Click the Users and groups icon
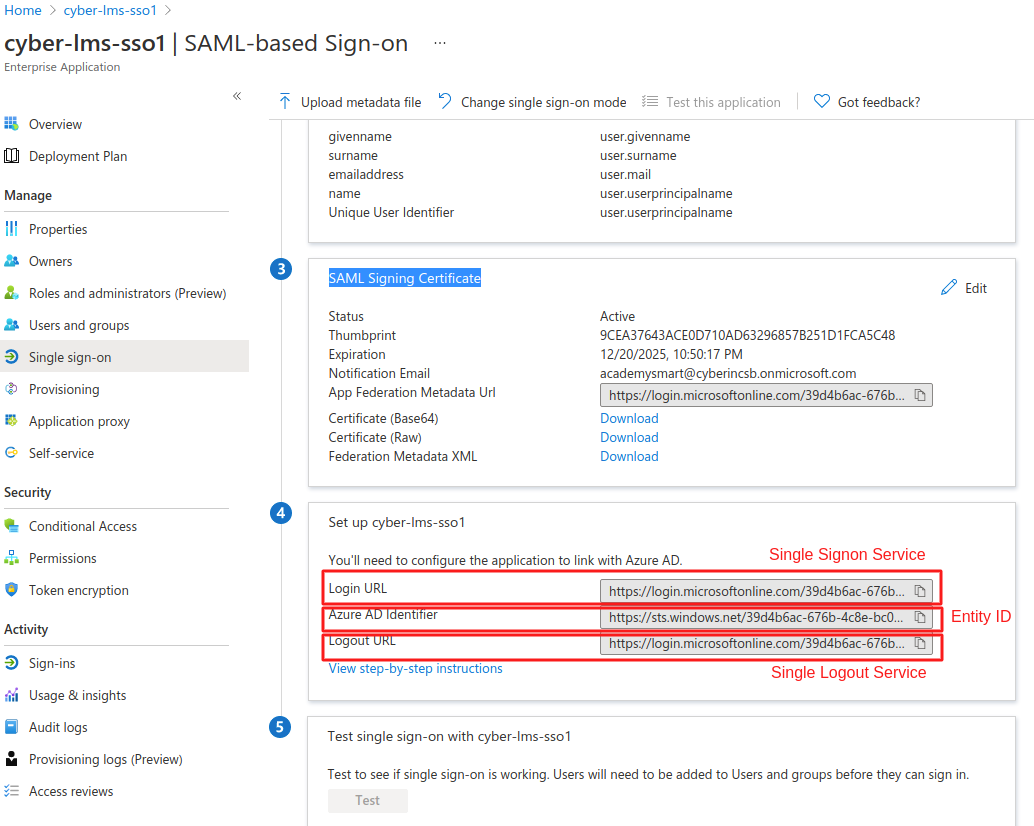Viewport: 1034px width, 826px height. pyautogui.click(x=11, y=325)
